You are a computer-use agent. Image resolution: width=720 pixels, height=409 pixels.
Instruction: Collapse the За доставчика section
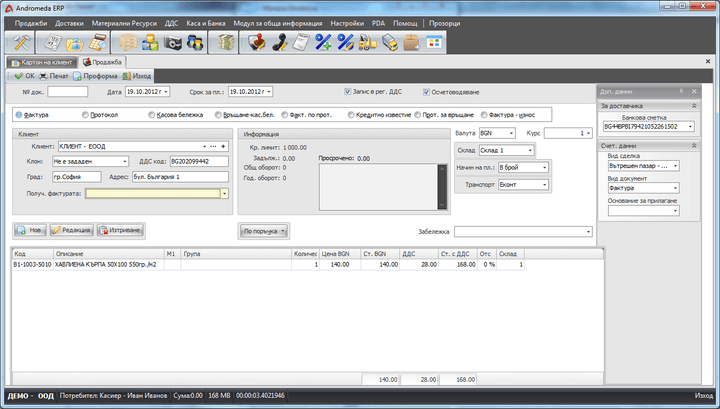(694, 106)
